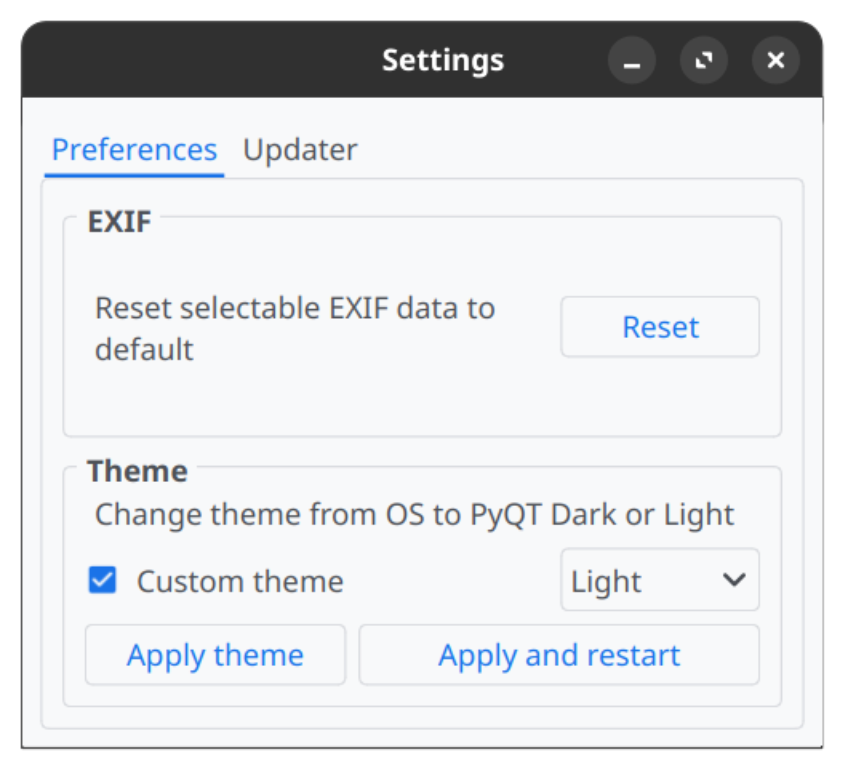Switch to the Preferences tab

click(x=134, y=150)
